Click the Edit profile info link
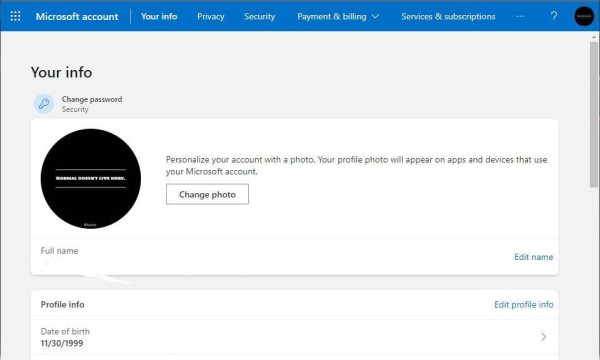This screenshot has width=600, height=360. click(x=523, y=305)
